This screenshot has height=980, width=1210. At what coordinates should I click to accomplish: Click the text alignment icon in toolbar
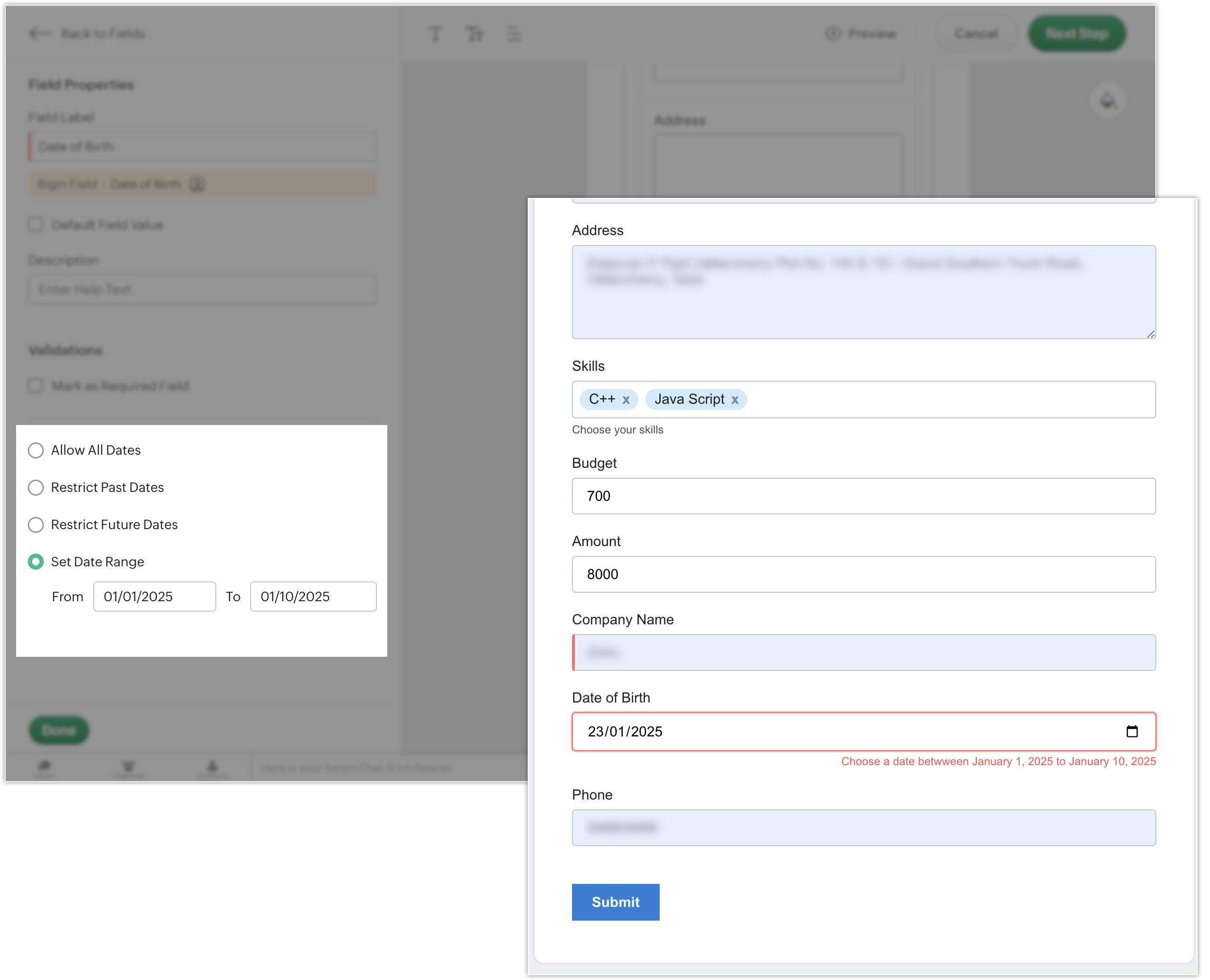click(515, 34)
